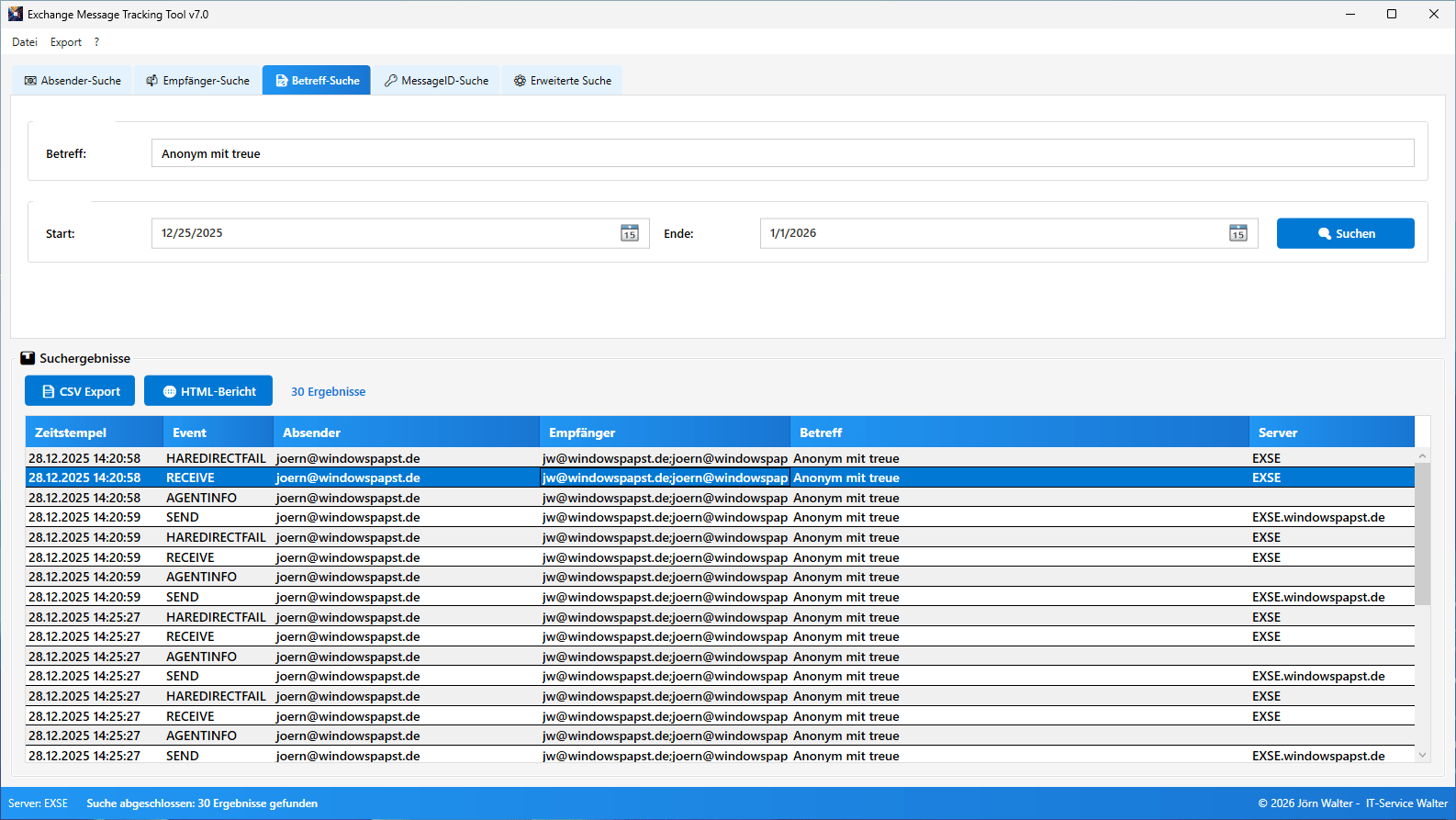Open the Start date calendar picker
Viewport: 1456px width, 820px height.
tap(629, 233)
